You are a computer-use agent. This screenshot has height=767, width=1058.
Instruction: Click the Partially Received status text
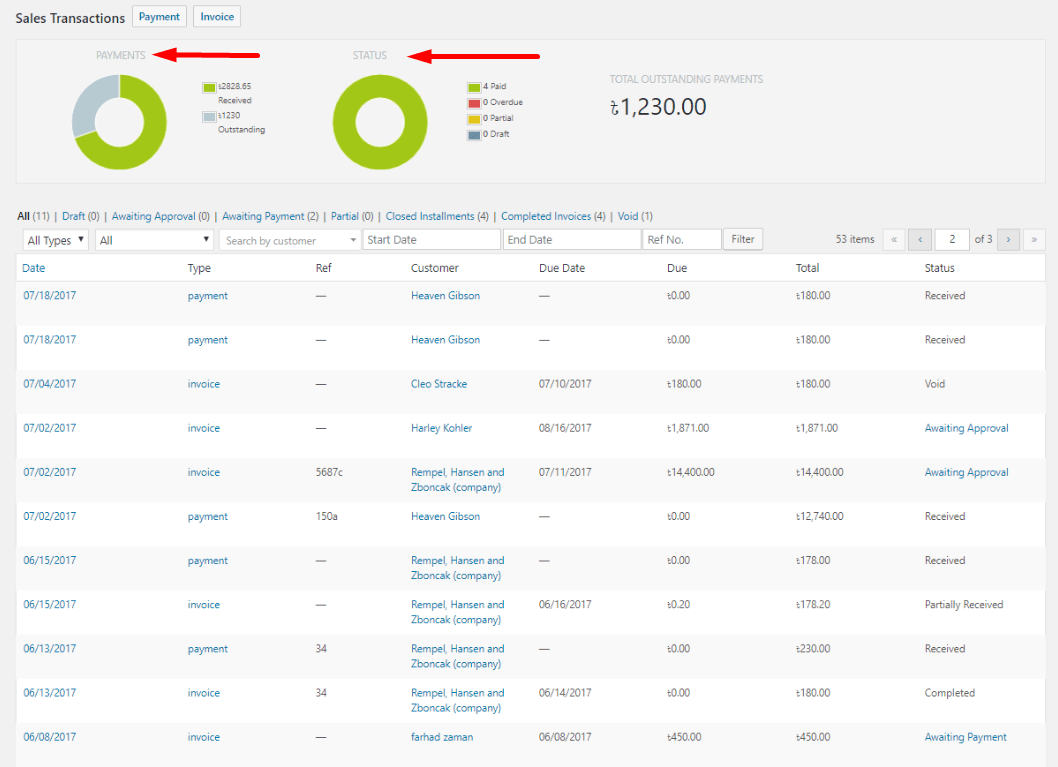tap(964, 605)
